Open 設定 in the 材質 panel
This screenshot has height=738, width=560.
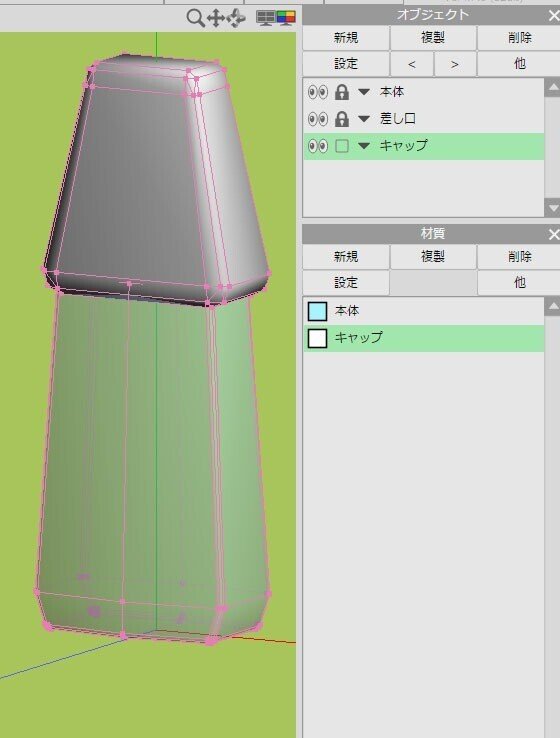(346, 282)
